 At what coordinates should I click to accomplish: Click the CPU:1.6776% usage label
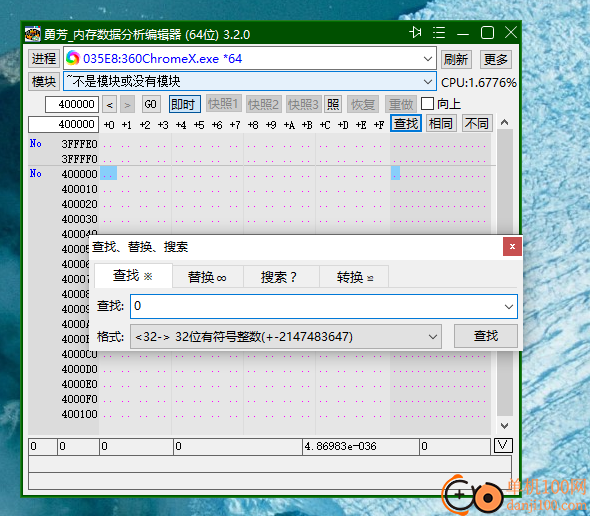click(479, 83)
